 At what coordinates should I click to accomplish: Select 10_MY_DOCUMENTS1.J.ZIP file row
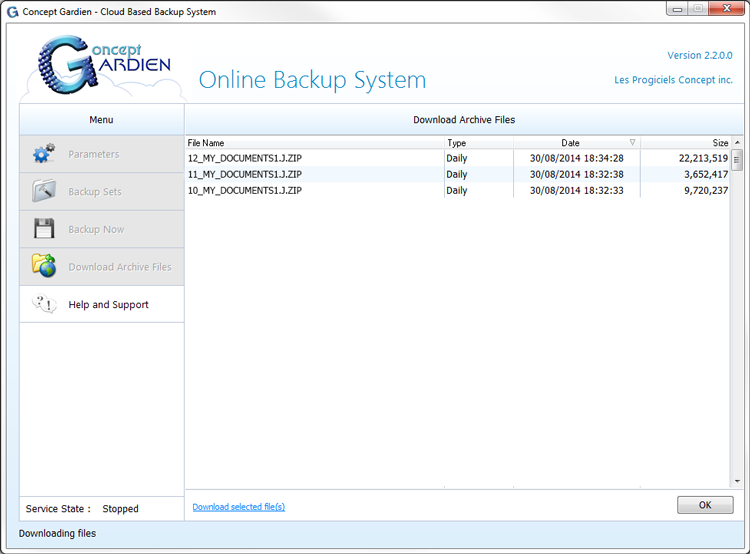coord(314,190)
